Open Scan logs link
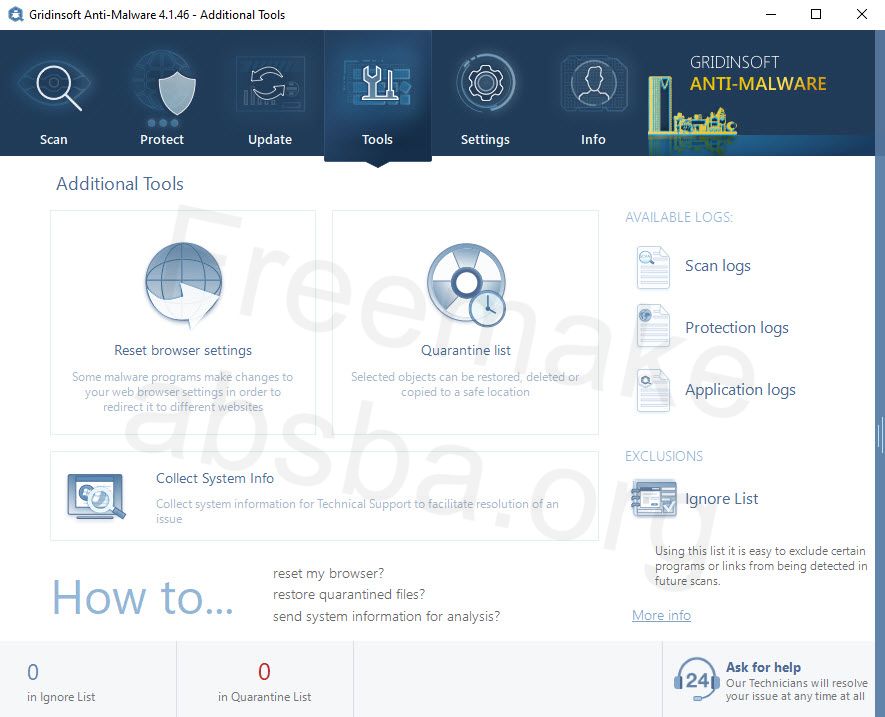Viewport: 885px width, 717px height. pyautogui.click(x=717, y=265)
